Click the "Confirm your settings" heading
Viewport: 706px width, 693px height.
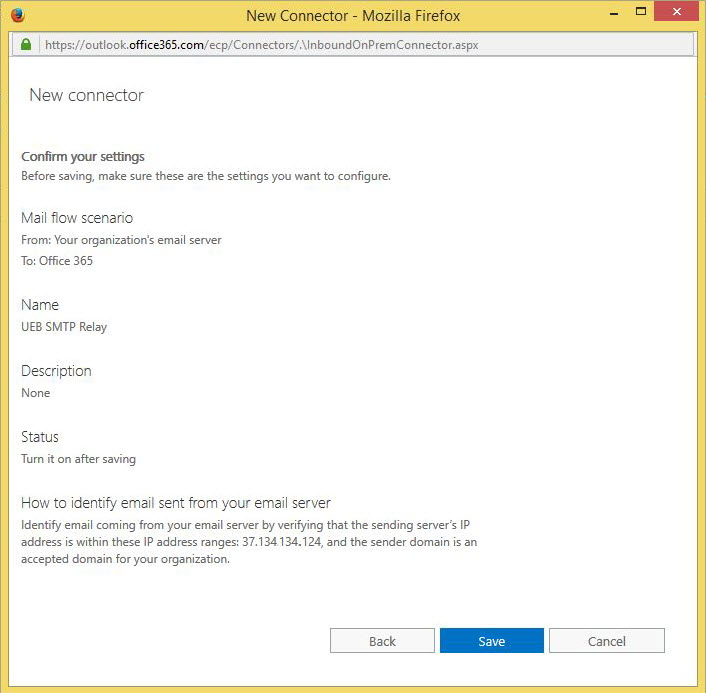[83, 156]
